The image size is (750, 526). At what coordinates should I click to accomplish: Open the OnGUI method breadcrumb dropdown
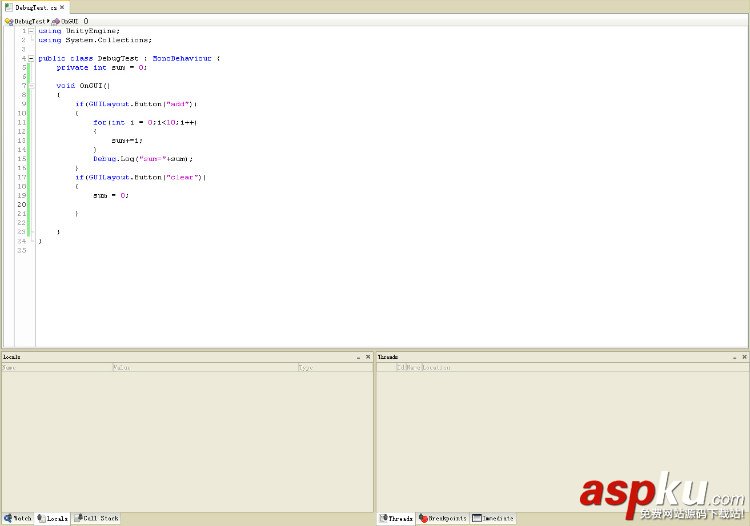click(70, 21)
